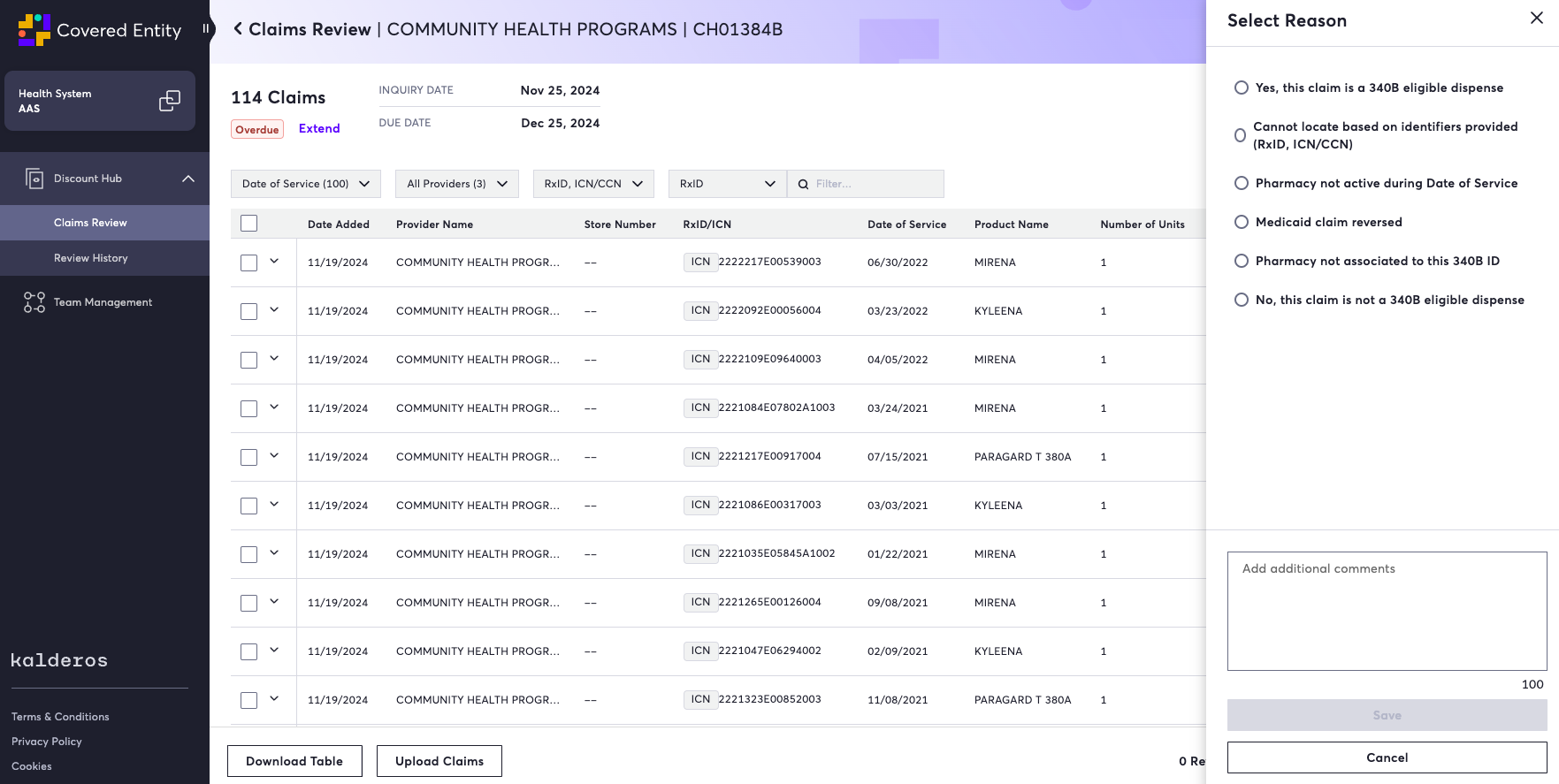Open the Discount Hub menu item
Viewport: 1559px width, 784px height.
click(x=104, y=179)
